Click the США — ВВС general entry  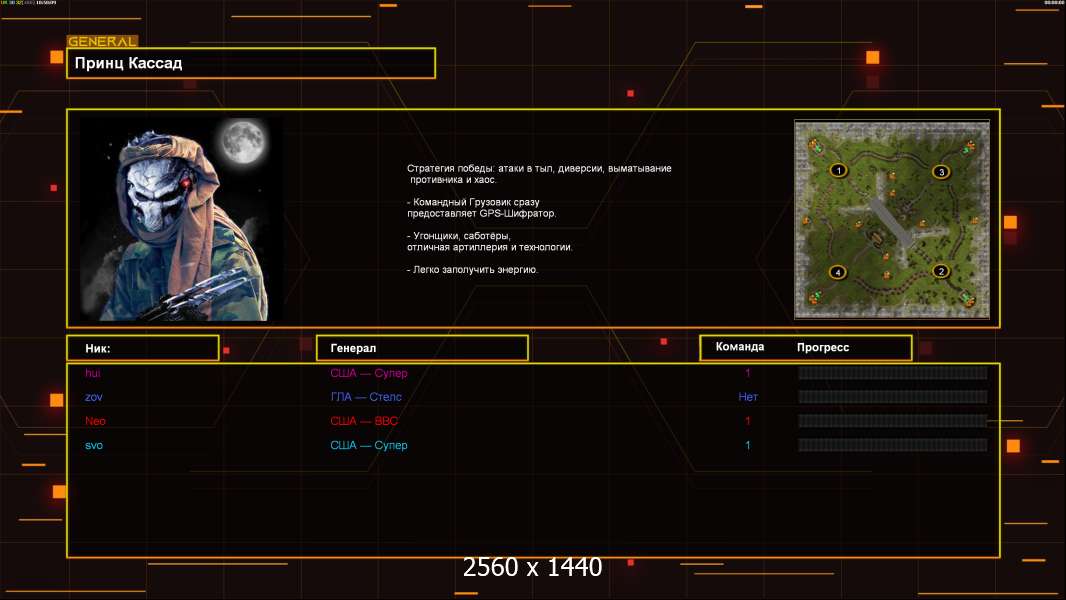[x=364, y=421]
